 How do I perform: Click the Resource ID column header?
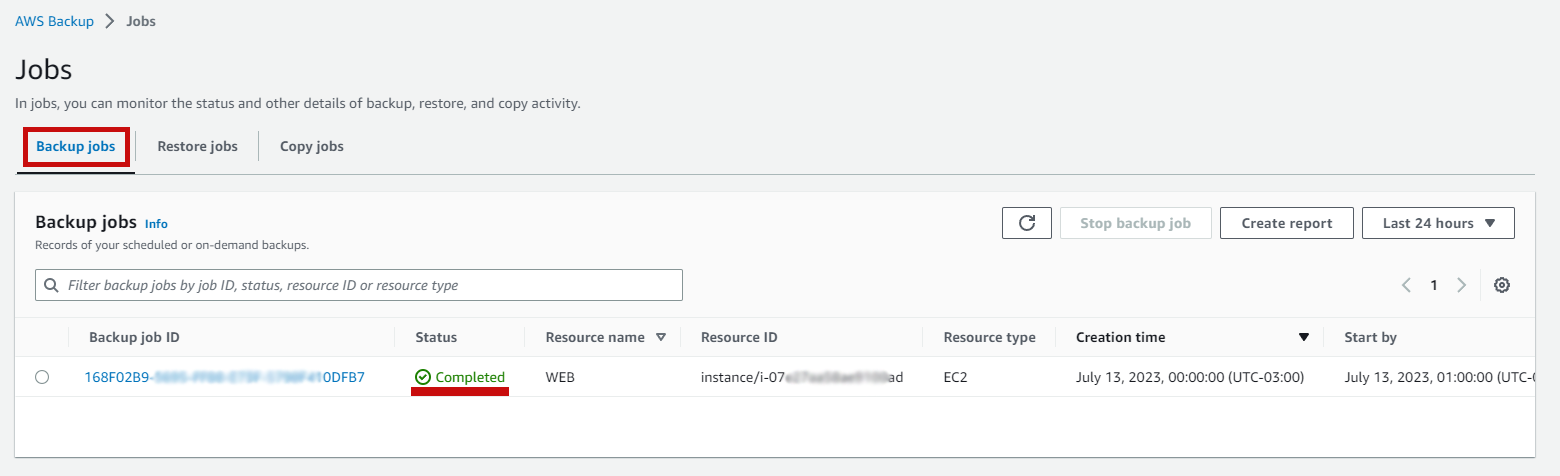(x=739, y=337)
